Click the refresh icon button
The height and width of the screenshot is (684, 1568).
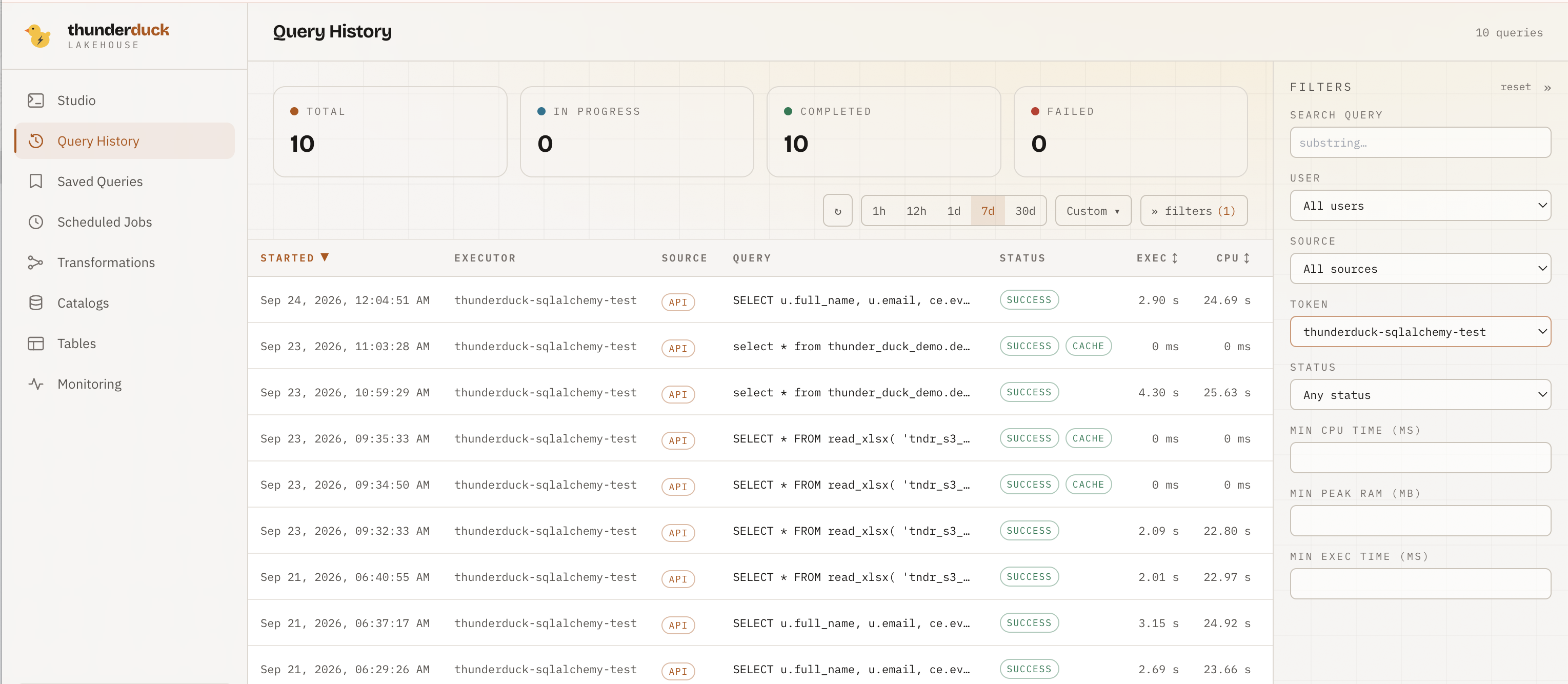(837, 211)
